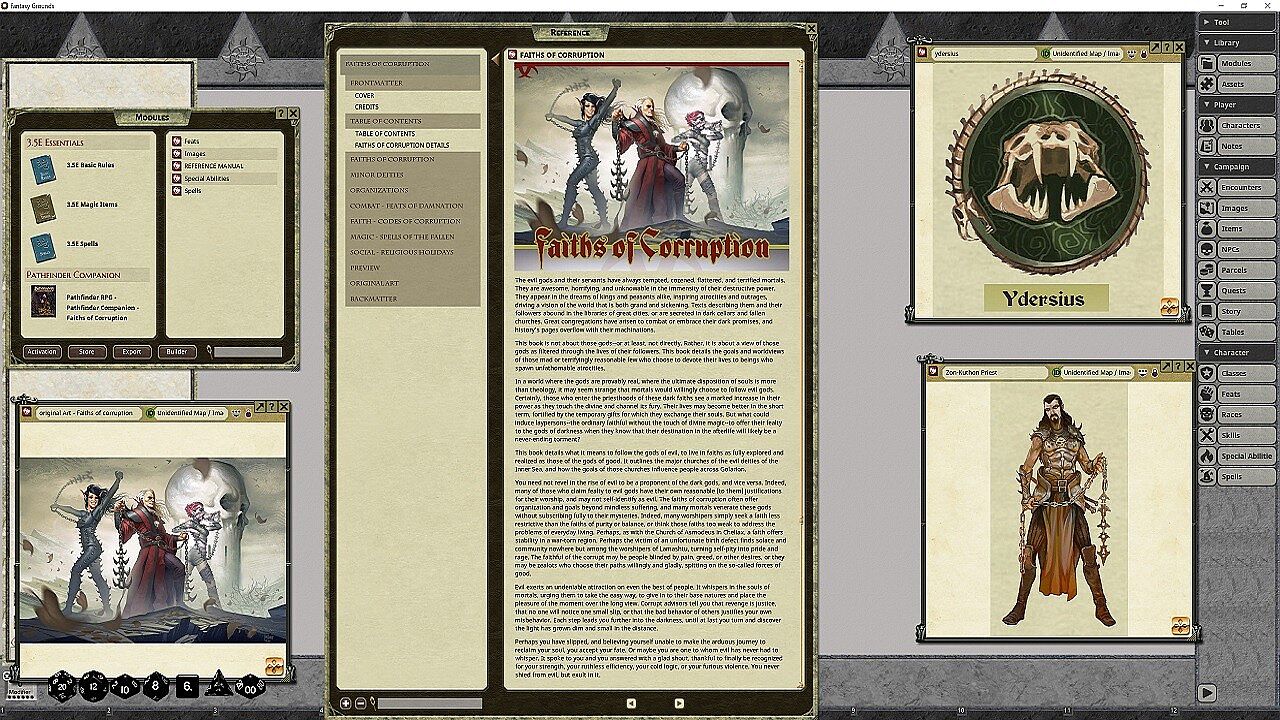Image resolution: width=1280 pixels, height=720 pixels.
Task: Pick the d6 die from the dice tray
Action: click(187, 687)
